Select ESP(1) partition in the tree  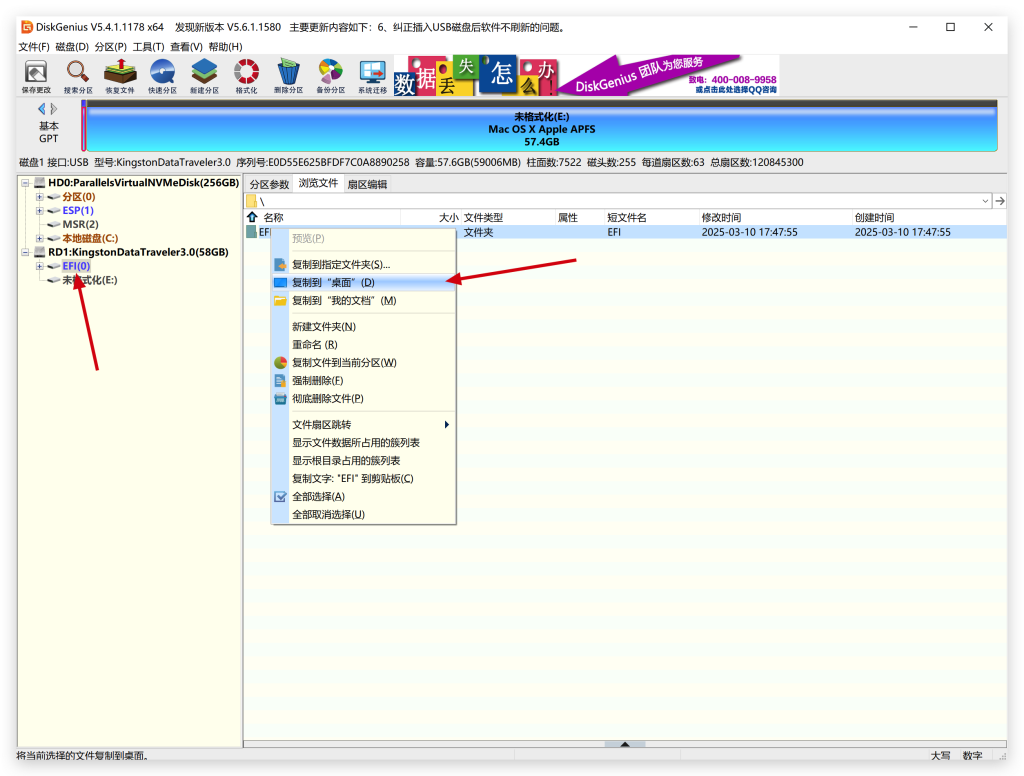(x=78, y=210)
